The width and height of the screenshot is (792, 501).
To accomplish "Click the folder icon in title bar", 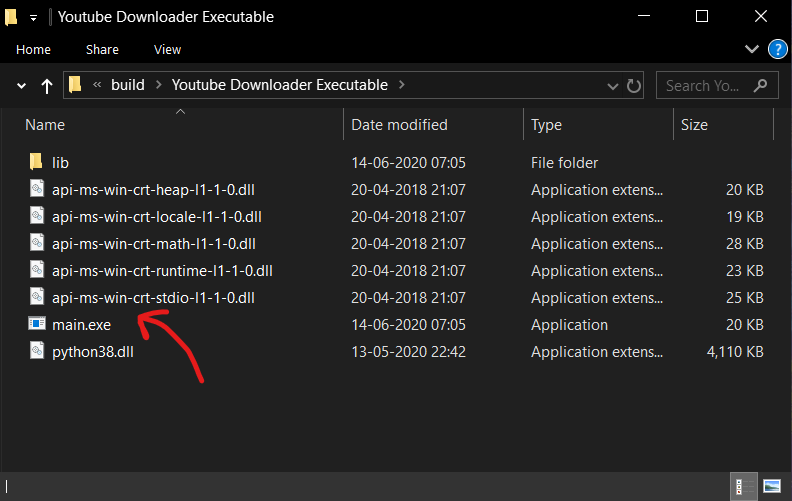I will click(x=11, y=17).
